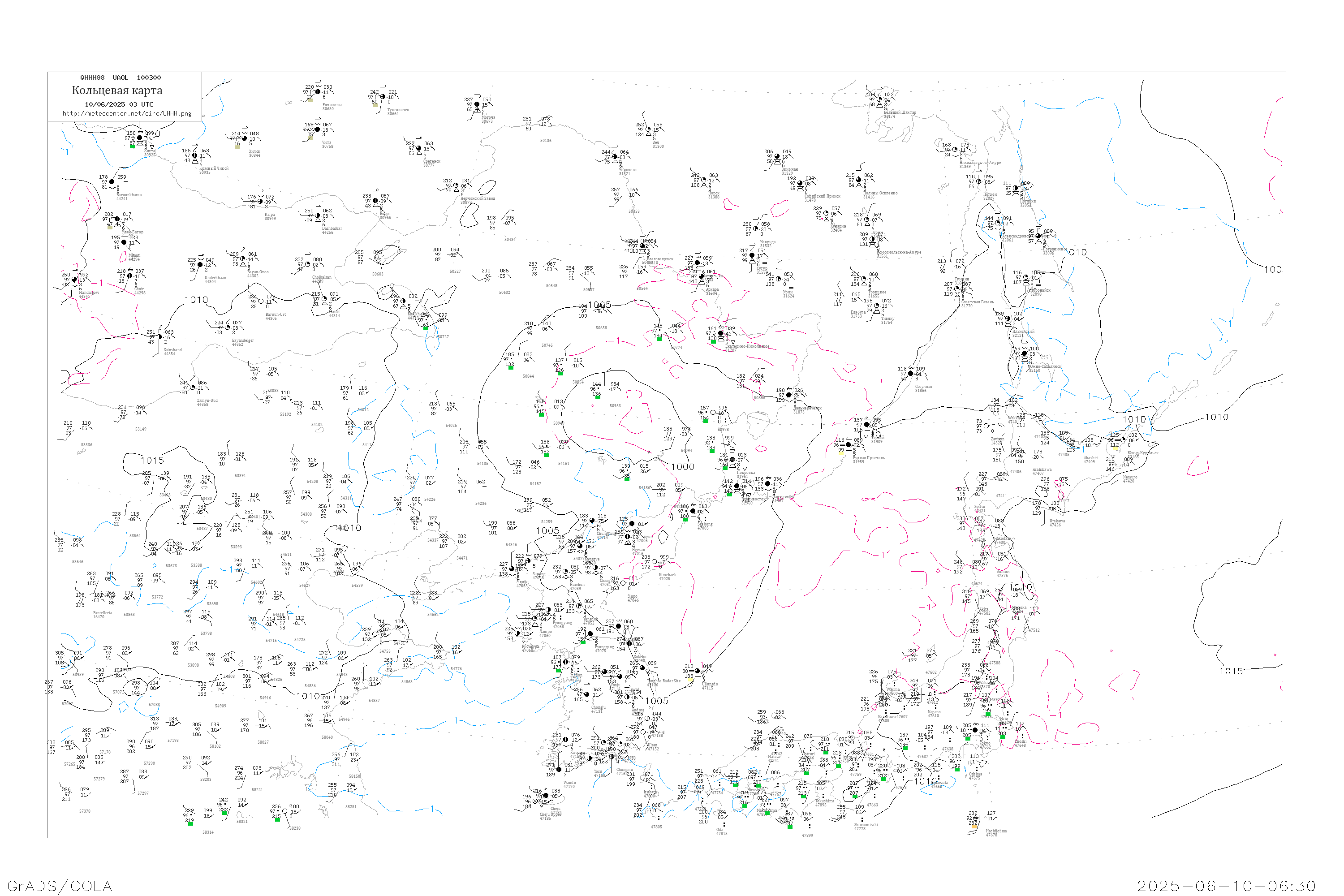Click the GrADS/COLA footer text
This screenshot has height=896, width=1344.
coord(60,886)
